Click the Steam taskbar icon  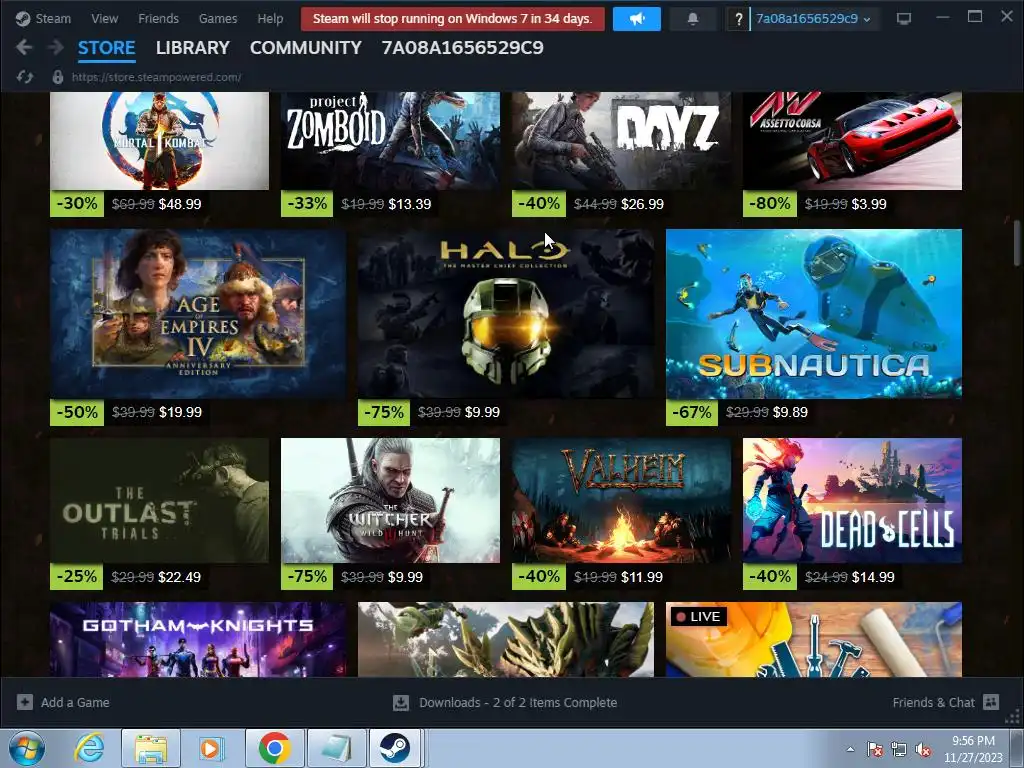395,748
